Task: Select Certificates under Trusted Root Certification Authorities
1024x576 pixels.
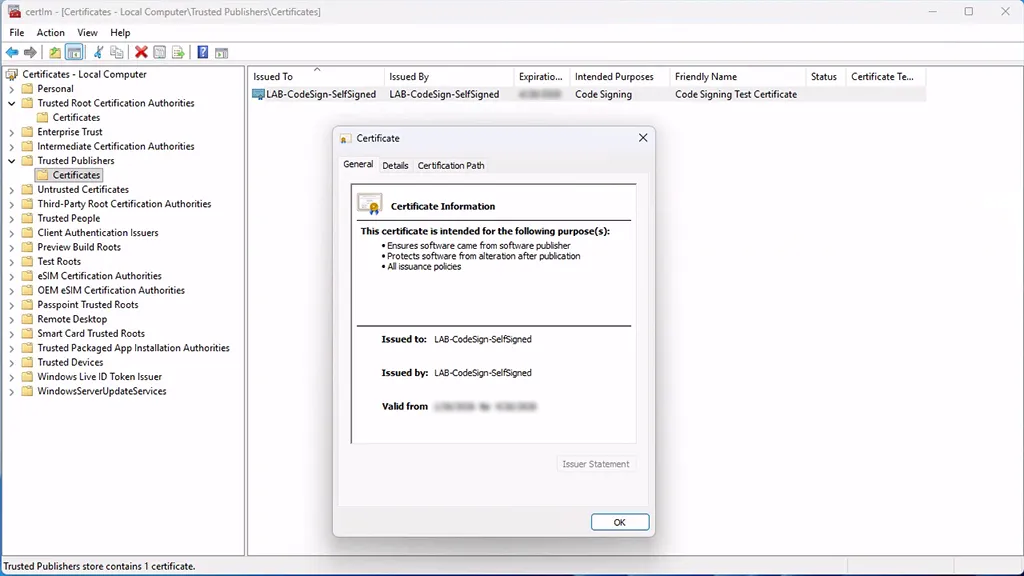Action: click(76, 118)
